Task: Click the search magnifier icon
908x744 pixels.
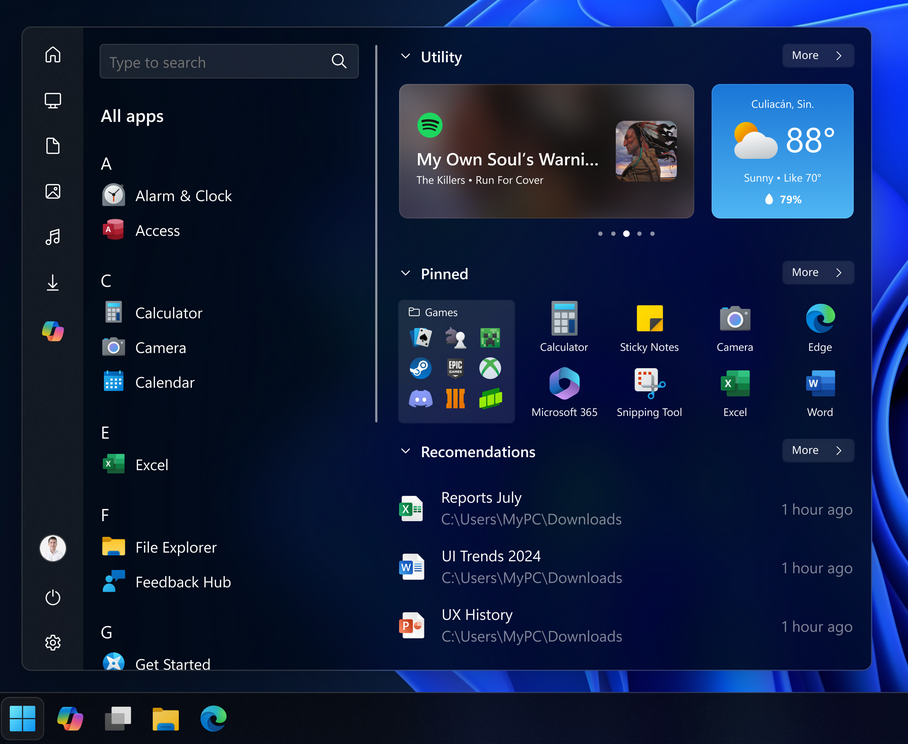Action: (339, 61)
